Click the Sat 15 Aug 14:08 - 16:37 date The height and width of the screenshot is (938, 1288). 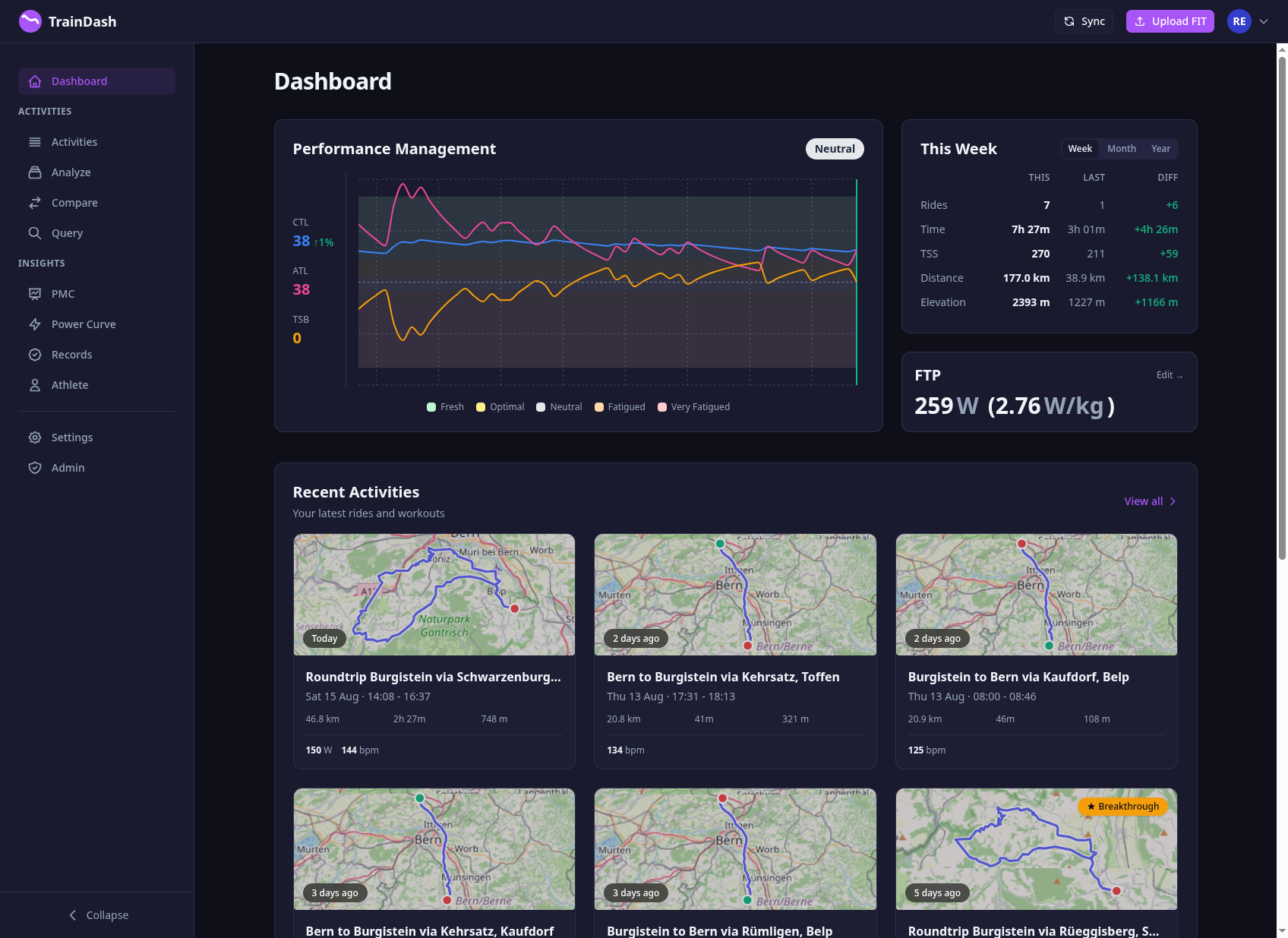point(368,696)
